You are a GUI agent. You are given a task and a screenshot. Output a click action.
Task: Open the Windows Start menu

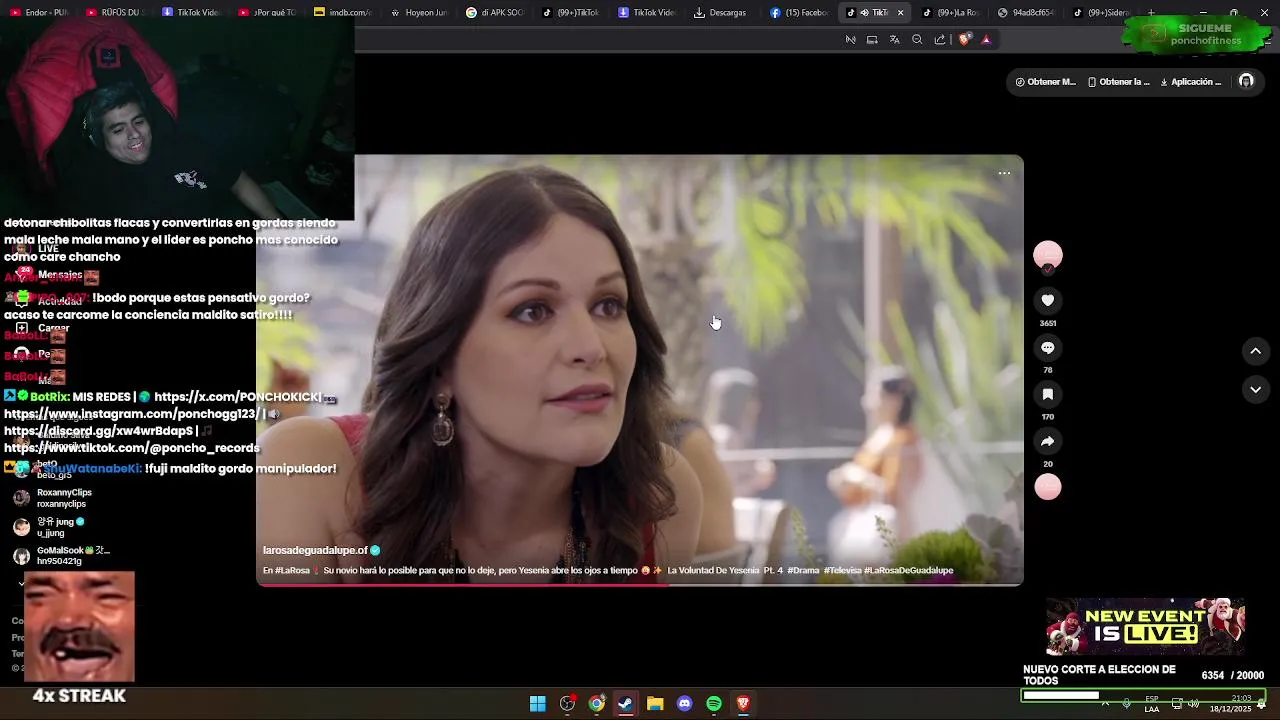[538, 704]
